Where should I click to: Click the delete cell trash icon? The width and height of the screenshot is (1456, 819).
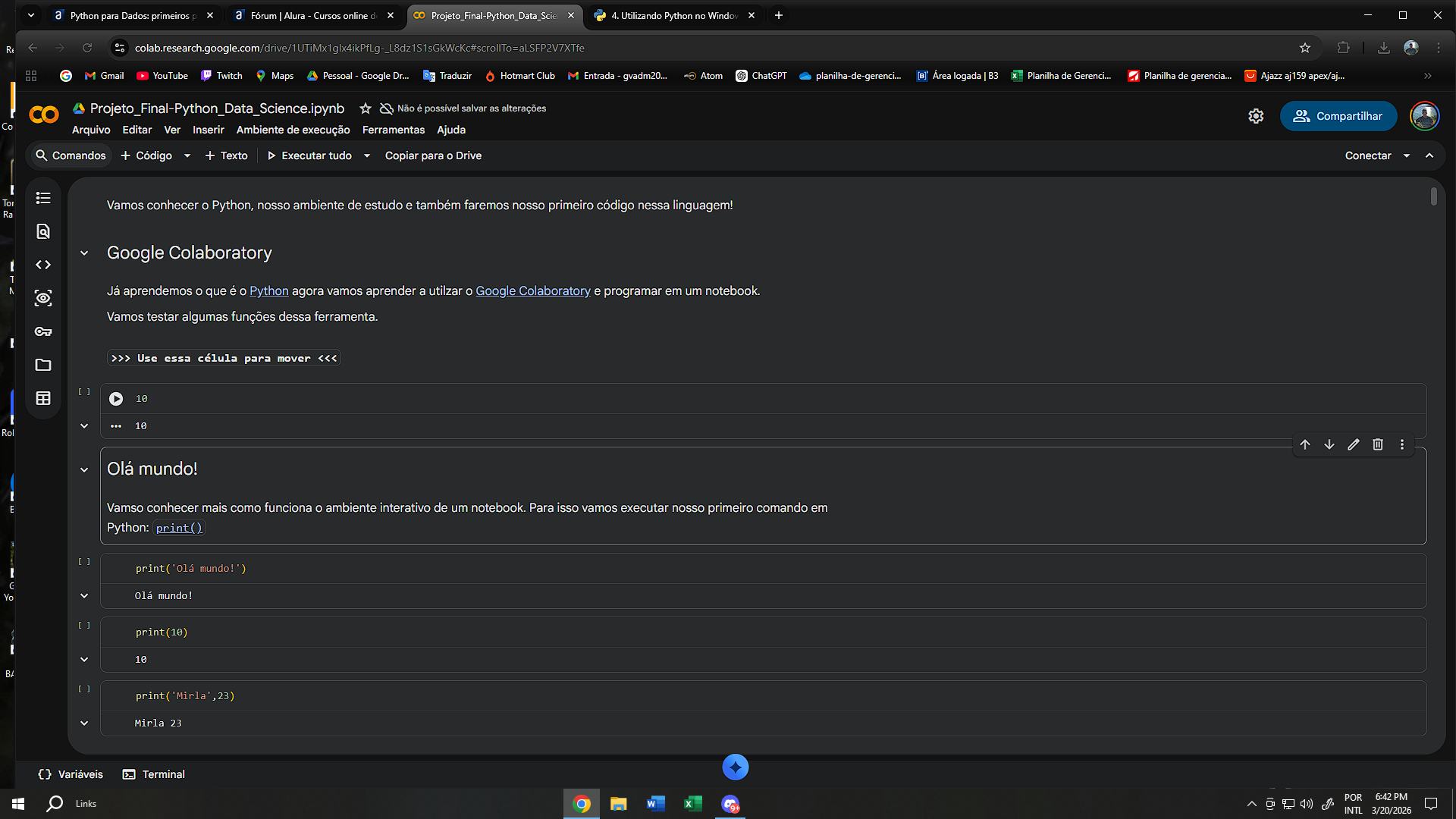coord(1378,444)
